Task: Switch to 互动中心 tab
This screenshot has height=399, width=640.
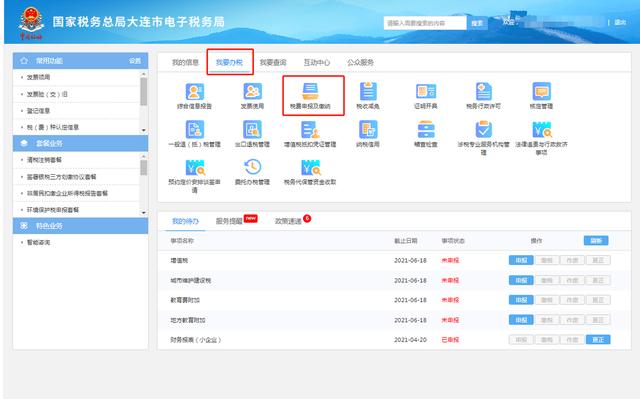Action: 317,62
